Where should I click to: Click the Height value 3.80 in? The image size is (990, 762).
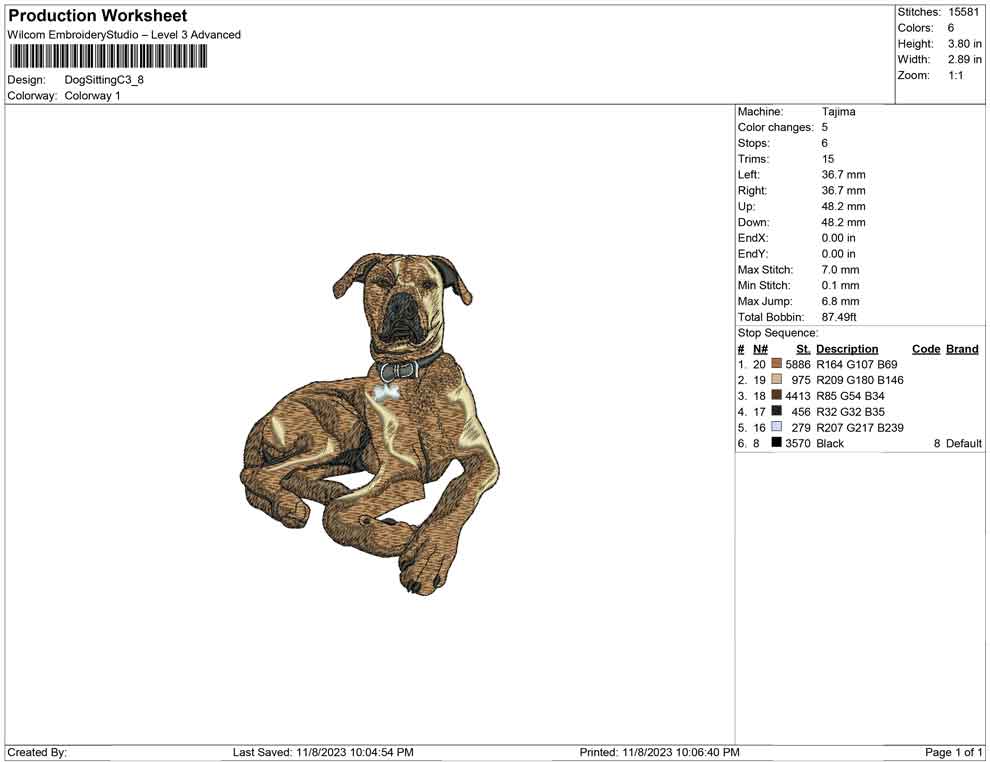[x=965, y=44]
